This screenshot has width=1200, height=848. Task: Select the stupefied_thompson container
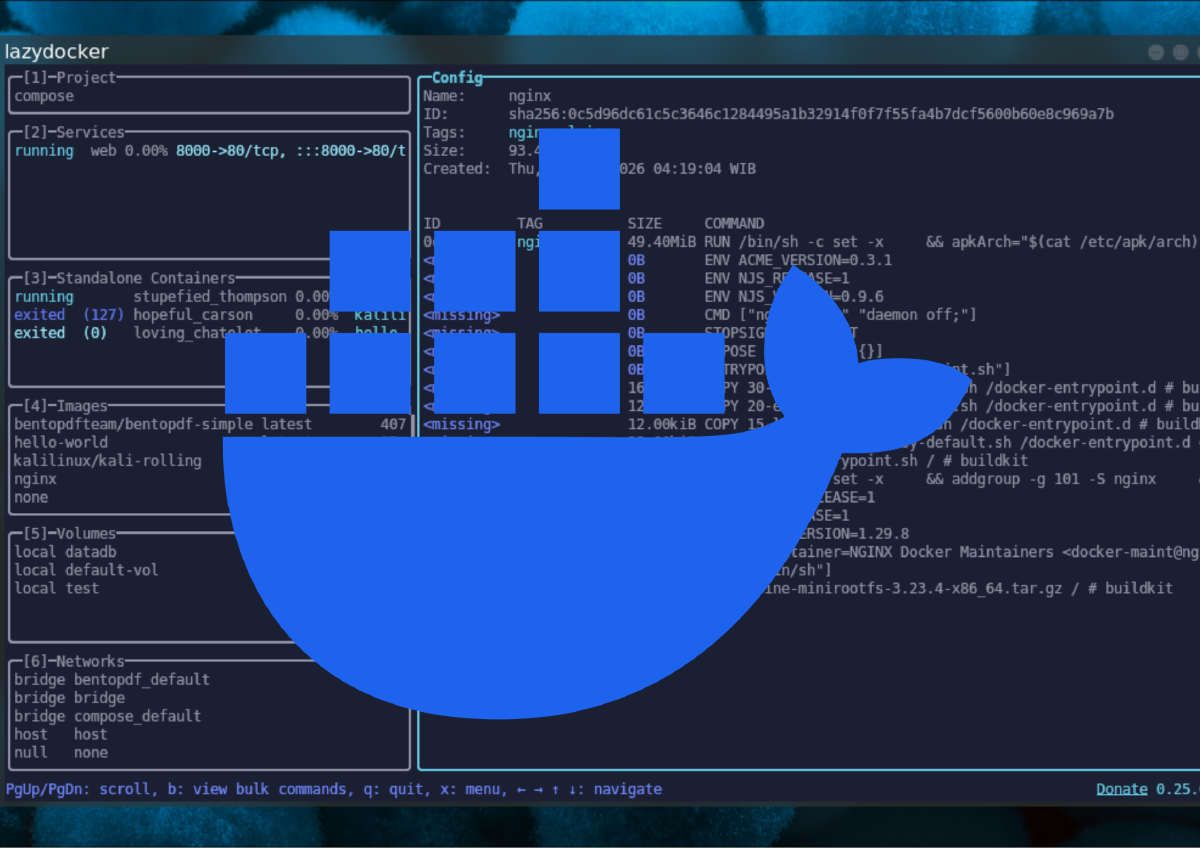click(x=210, y=297)
